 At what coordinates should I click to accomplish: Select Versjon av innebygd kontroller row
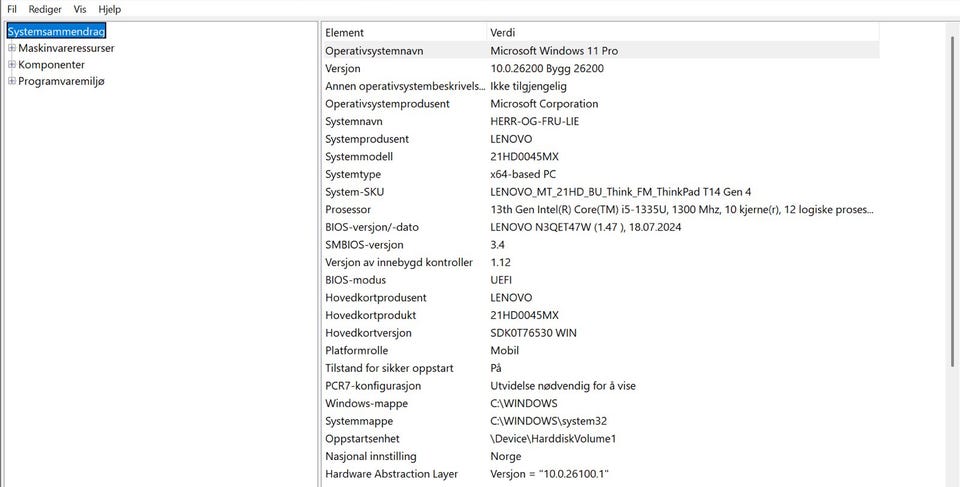[x=601, y=262]
